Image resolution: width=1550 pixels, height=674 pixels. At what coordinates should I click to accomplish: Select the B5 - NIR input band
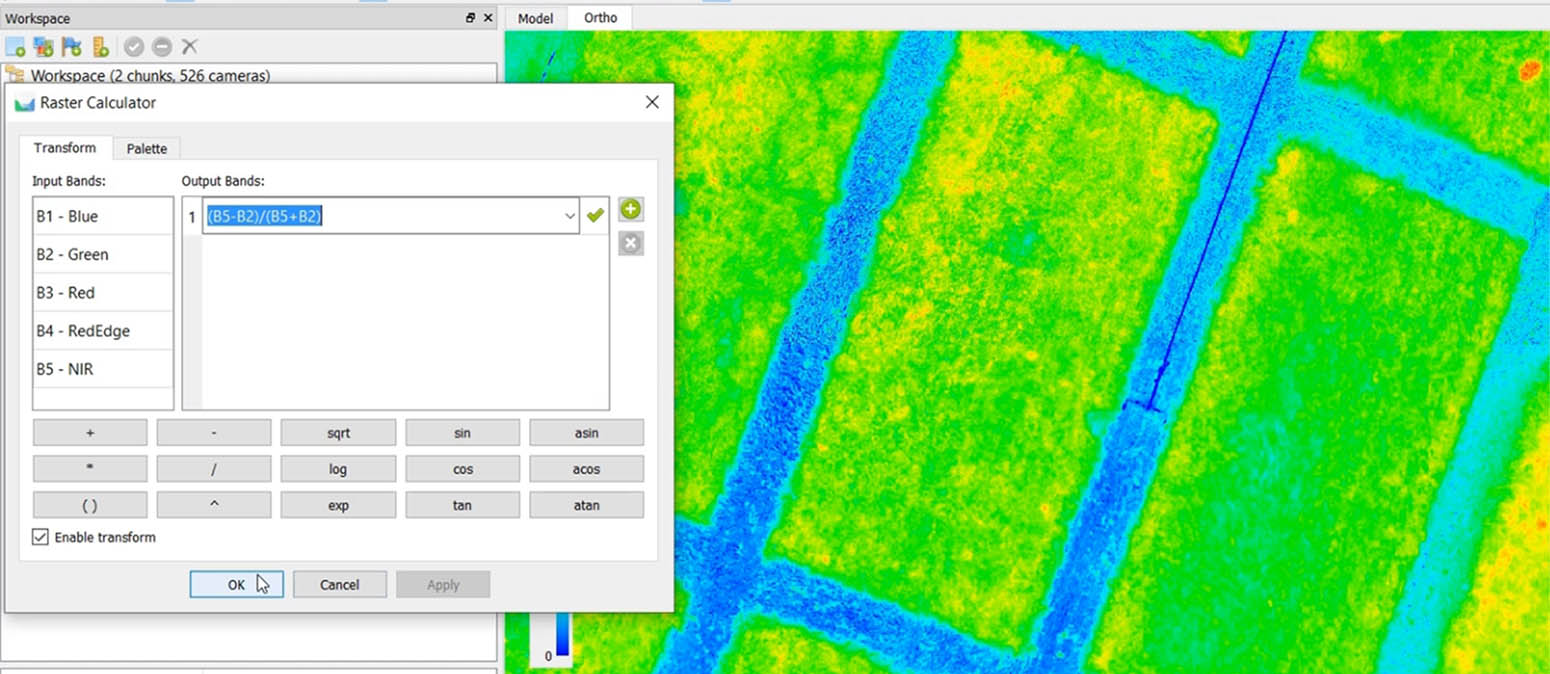(x=103, y=369)
